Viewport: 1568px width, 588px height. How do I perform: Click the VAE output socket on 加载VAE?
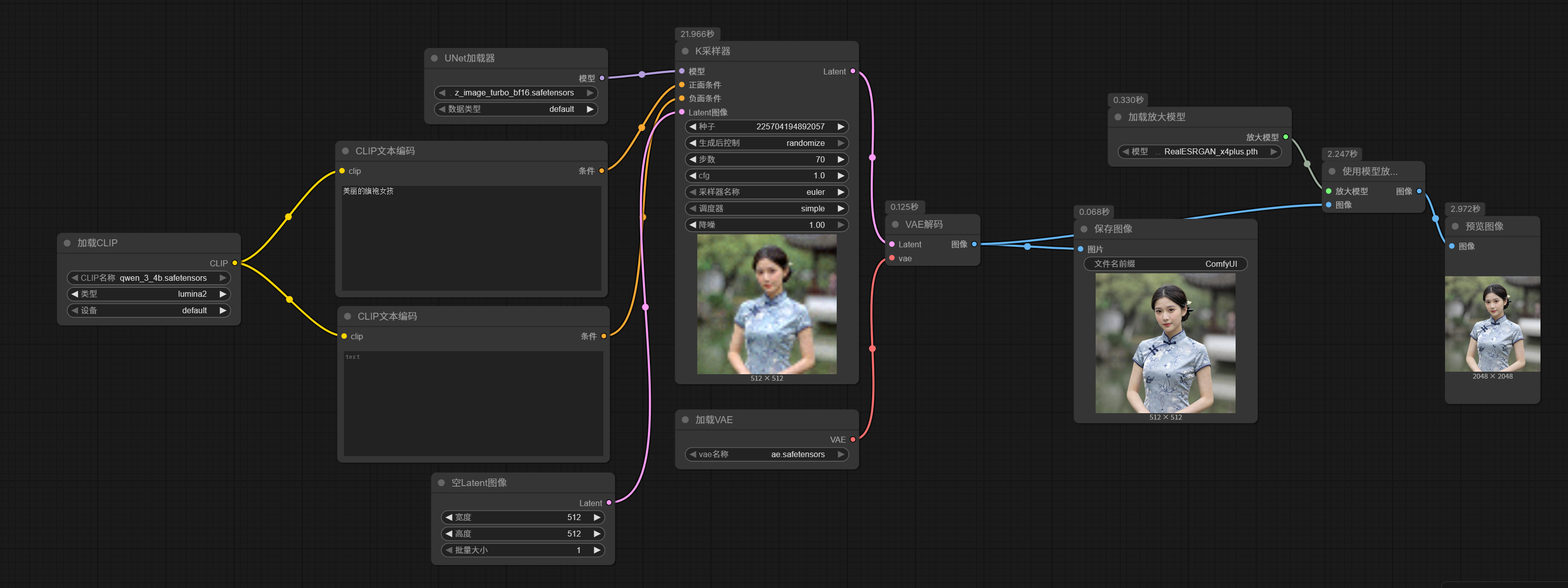tap(852, 439)
